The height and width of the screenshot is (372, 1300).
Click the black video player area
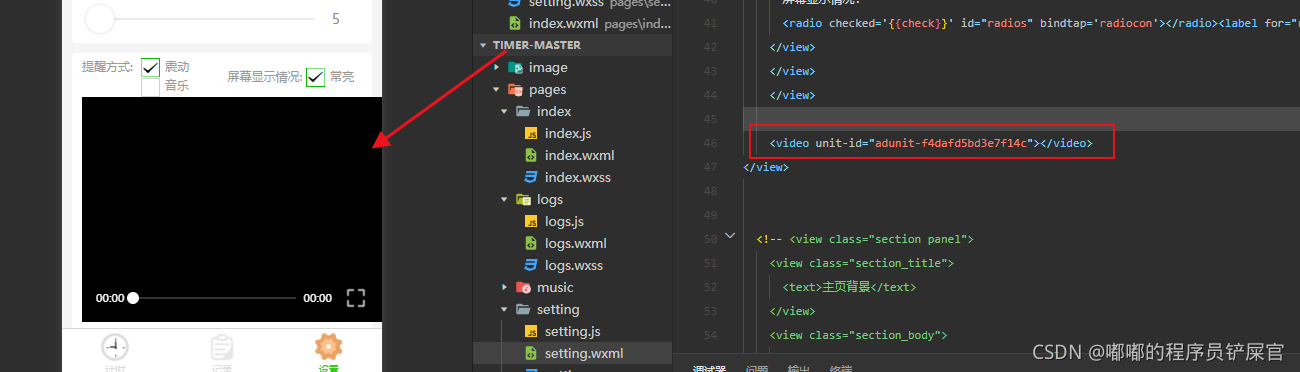tap(231, 209)
